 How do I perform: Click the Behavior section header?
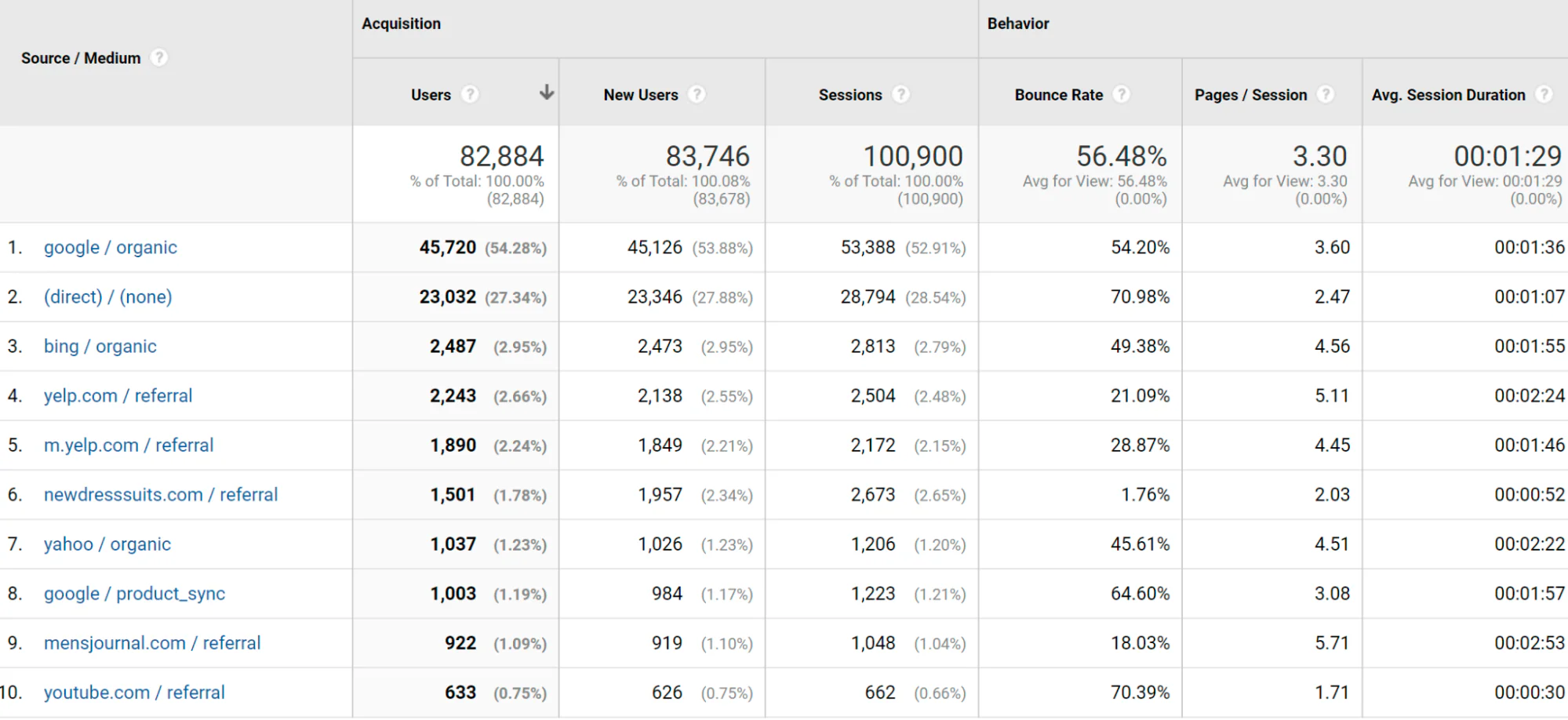coord(1017,24)
